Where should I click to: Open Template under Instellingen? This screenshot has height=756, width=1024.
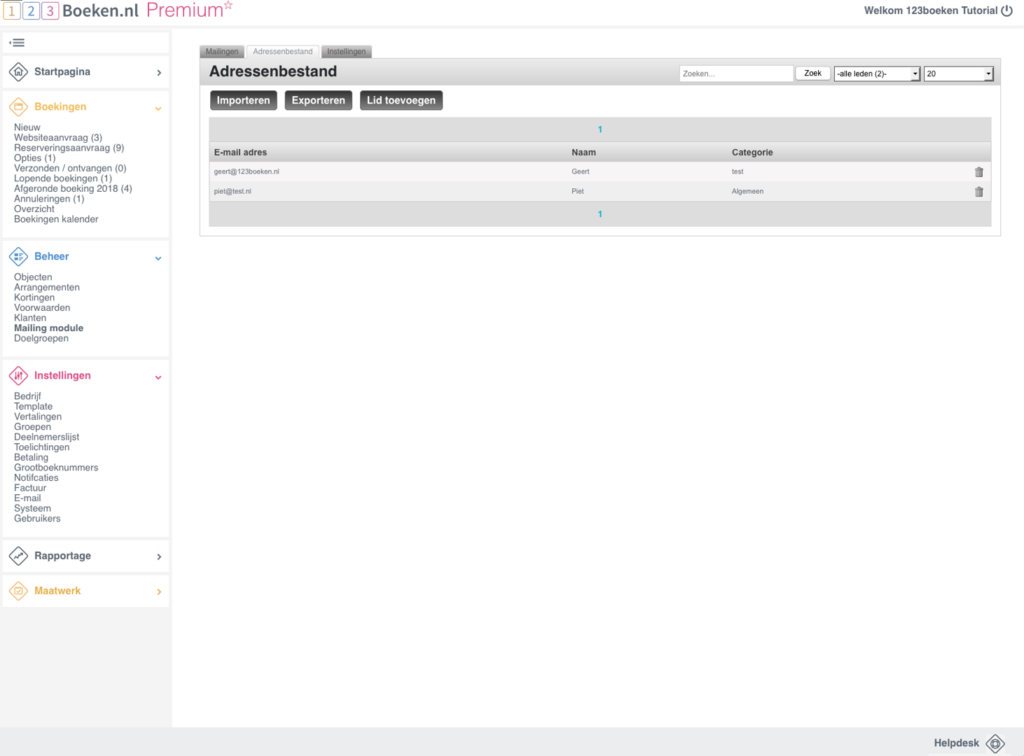33,406
